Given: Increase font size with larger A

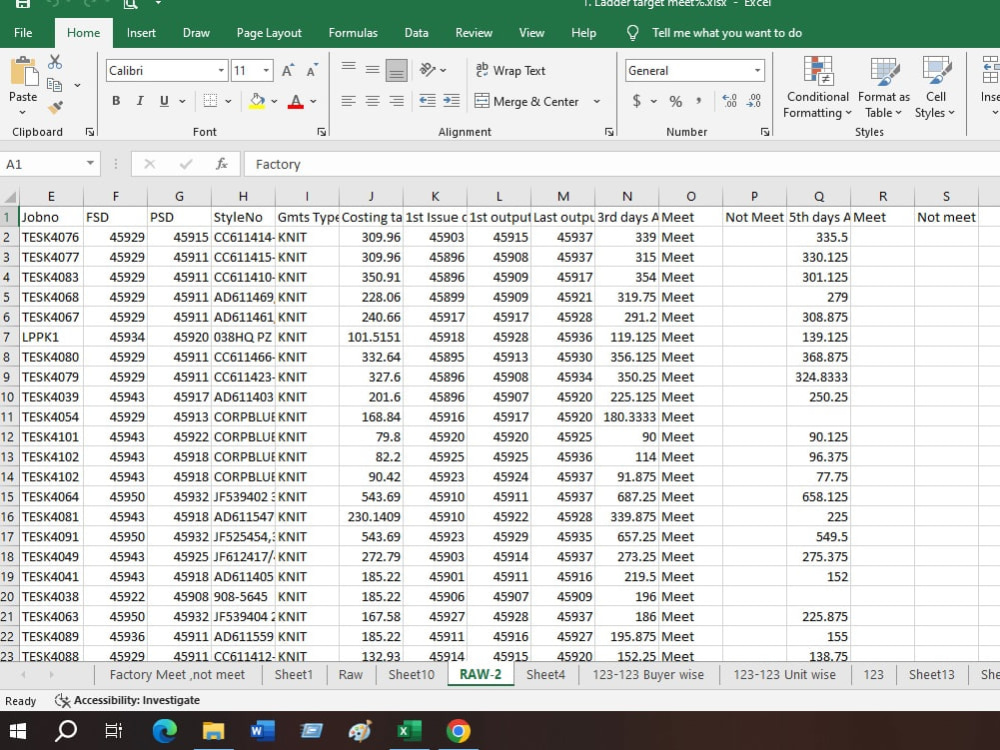Looking at the screenshot, I should (x=288, y=70).
